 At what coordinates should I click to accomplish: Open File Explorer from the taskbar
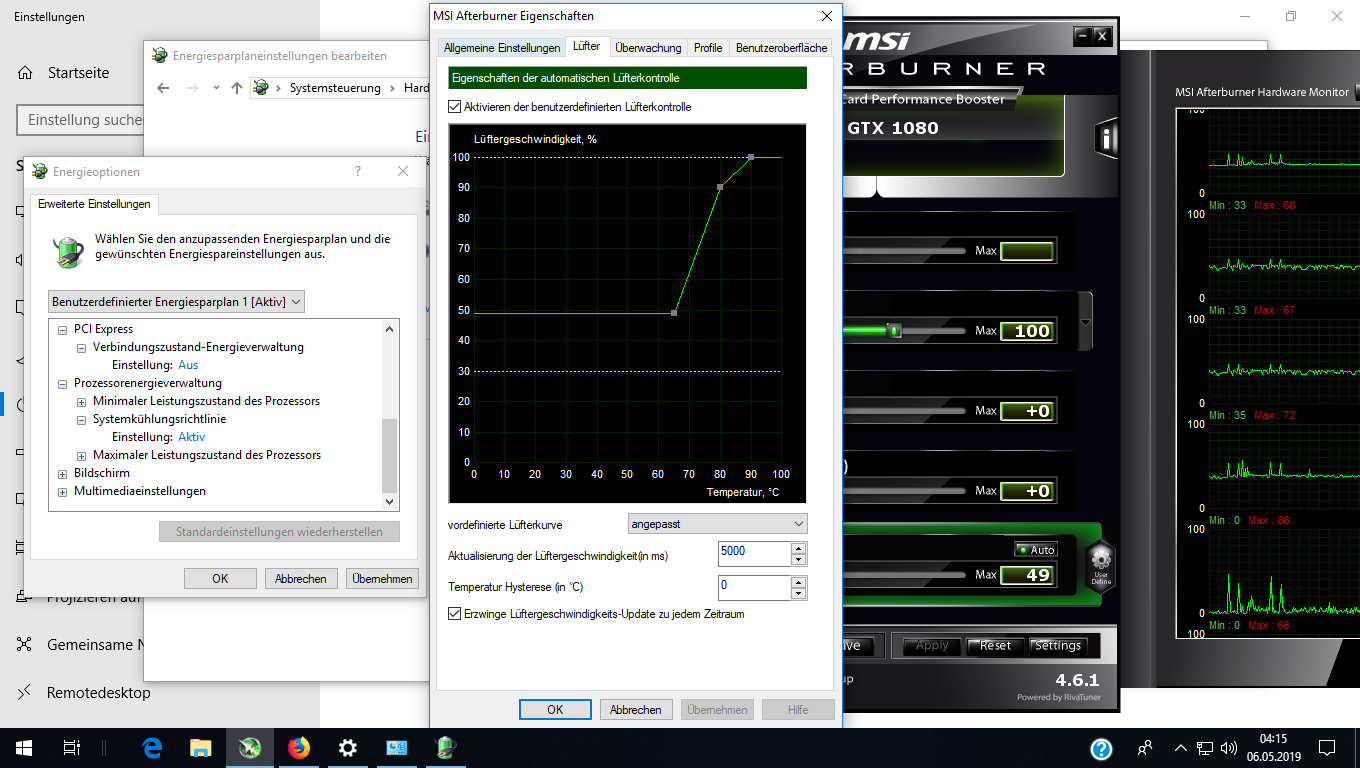click(x=201, y=748)
